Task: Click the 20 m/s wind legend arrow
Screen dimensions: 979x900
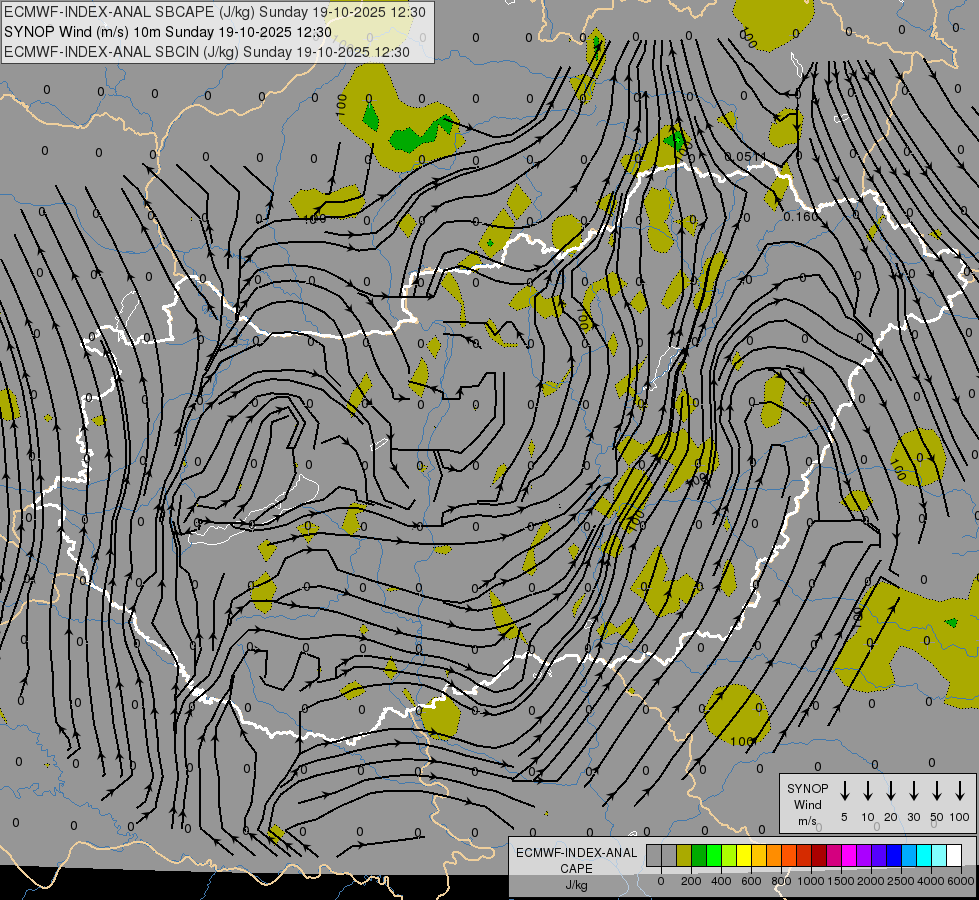Action: coord(891,791)
